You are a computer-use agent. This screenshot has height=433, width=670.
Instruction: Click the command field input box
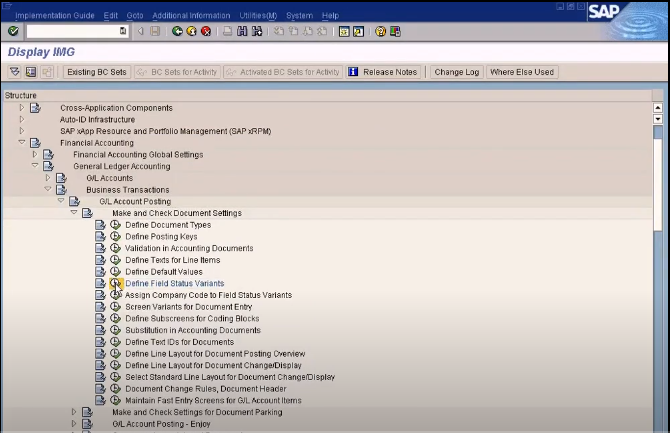(x=77, y=31)
